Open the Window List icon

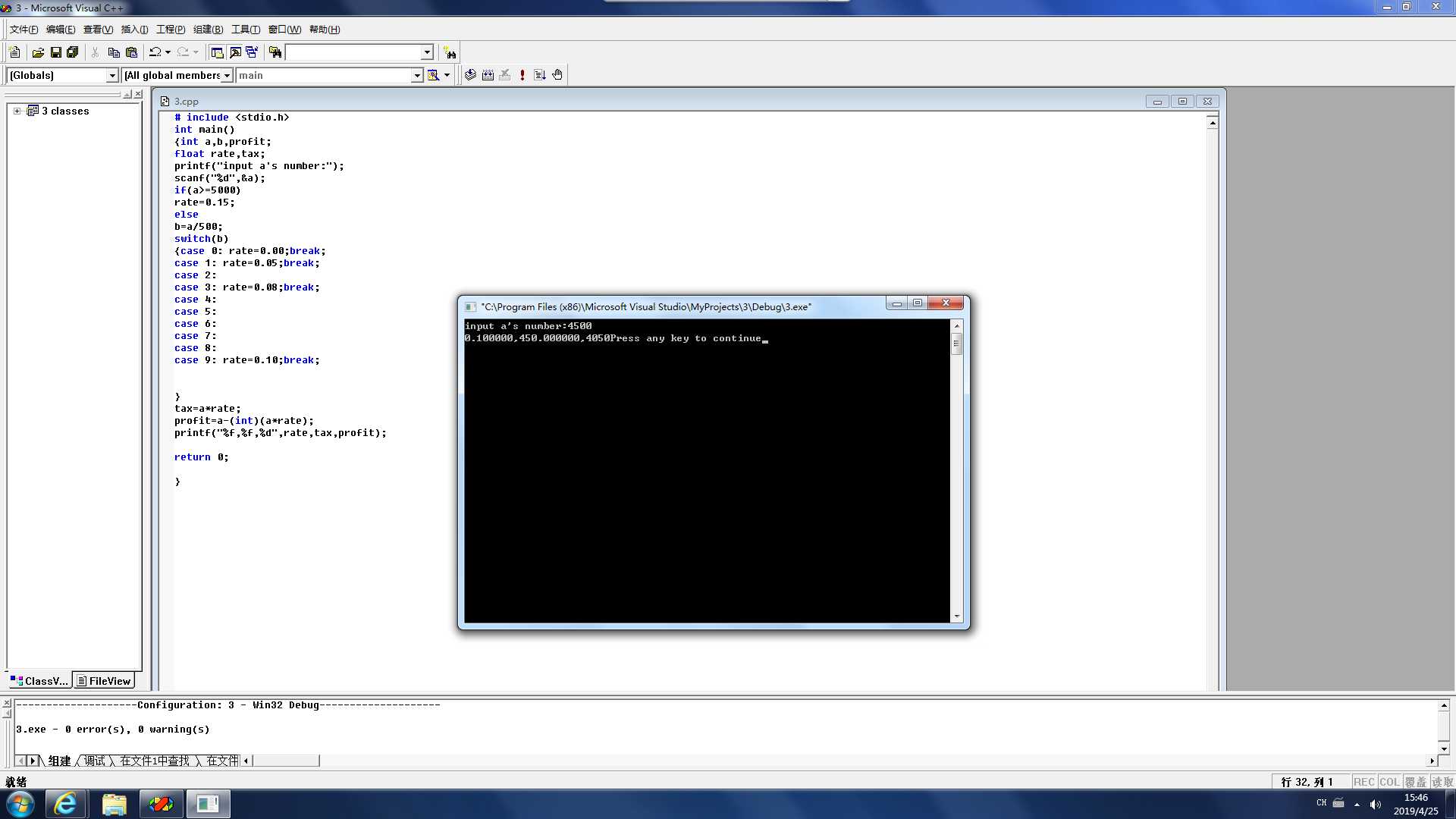pyautogui.click(x=252, y=52)
